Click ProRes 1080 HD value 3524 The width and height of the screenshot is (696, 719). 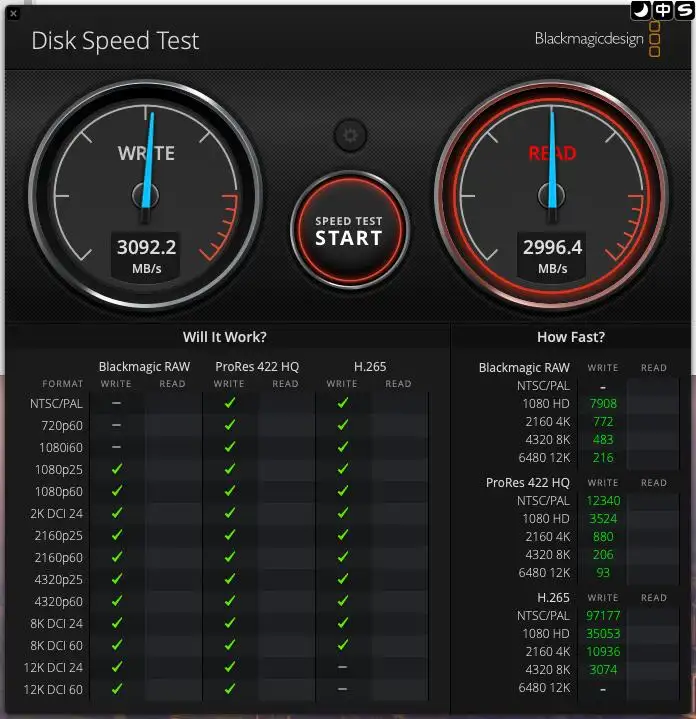(x=603, y=519)
